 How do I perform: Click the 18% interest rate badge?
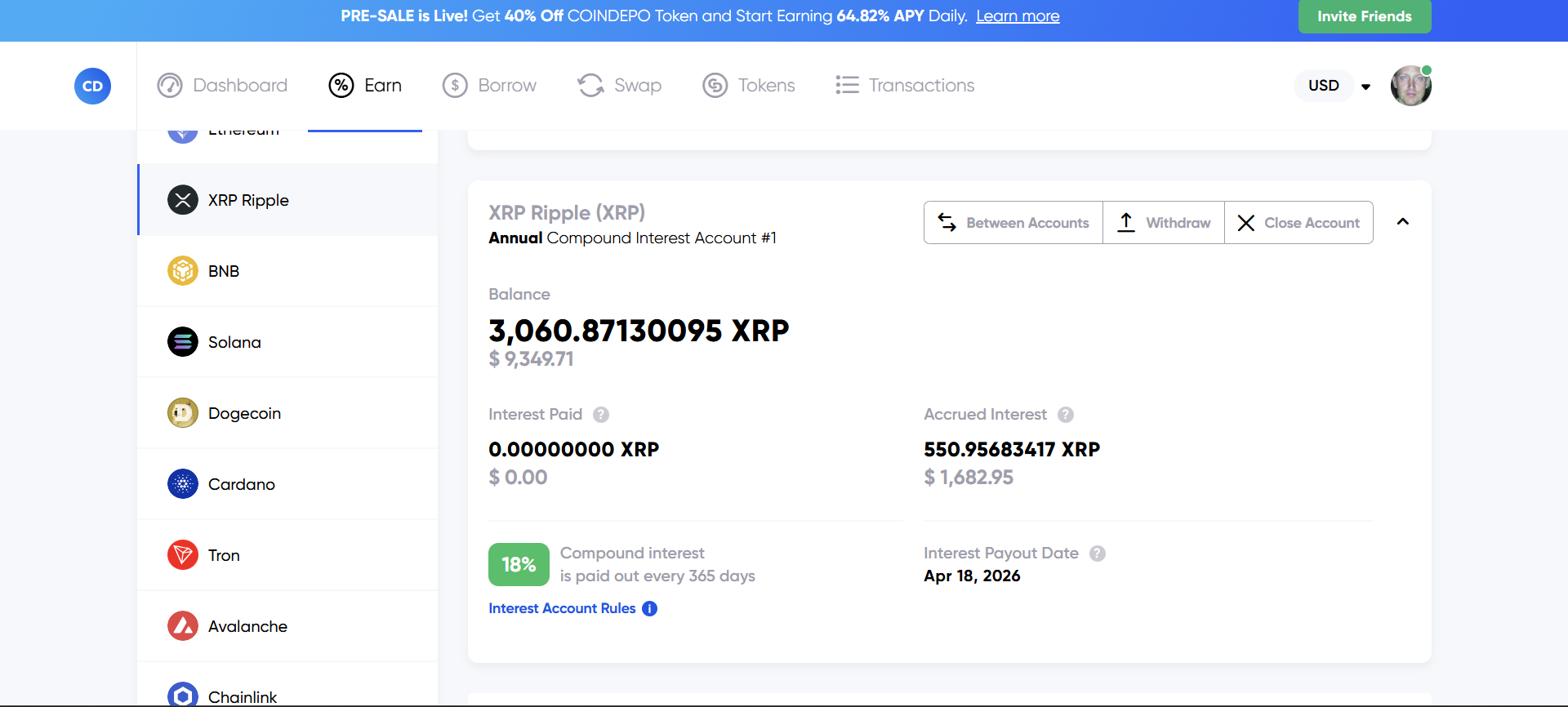tap(519, 565)
